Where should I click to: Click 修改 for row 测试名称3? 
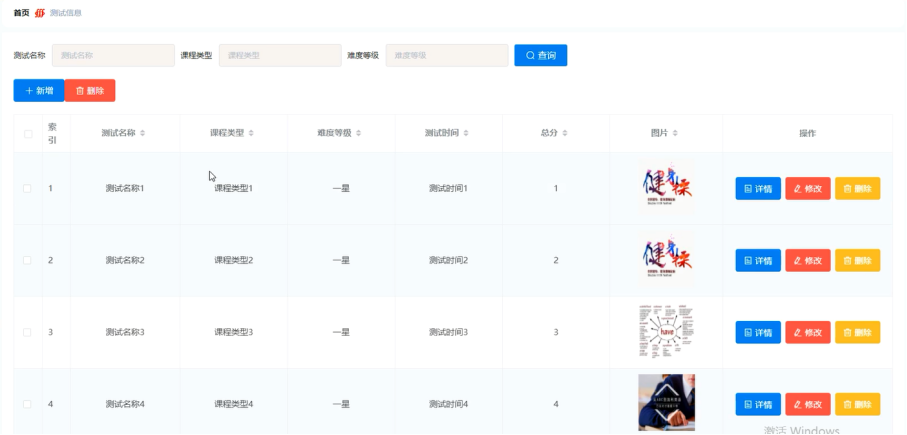point(808,332)
